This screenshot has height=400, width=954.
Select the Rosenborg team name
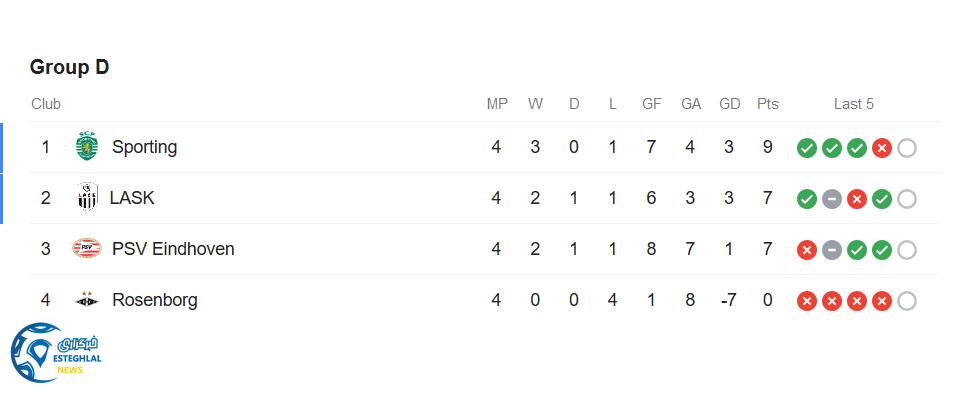click(x=154, y=300)
